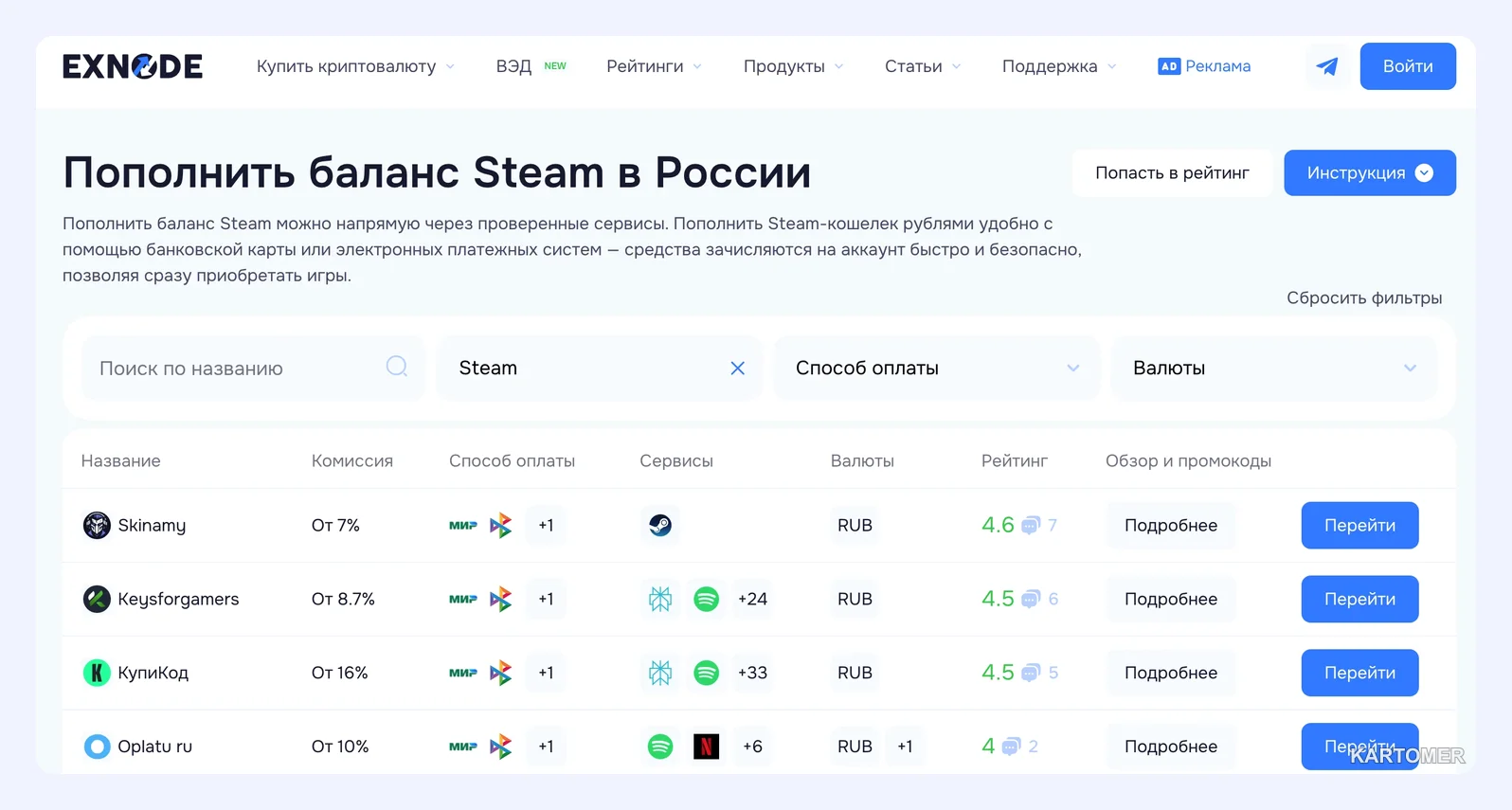The image size is (1512, 810).
Task: Click the Spotify icon in КупиКод row
Action: point(706,673)
